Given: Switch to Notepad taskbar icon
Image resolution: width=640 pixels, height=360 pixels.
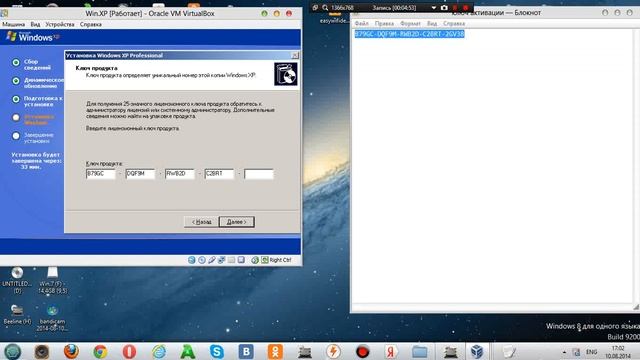Looking at the screenshot, I should (509, 351).
